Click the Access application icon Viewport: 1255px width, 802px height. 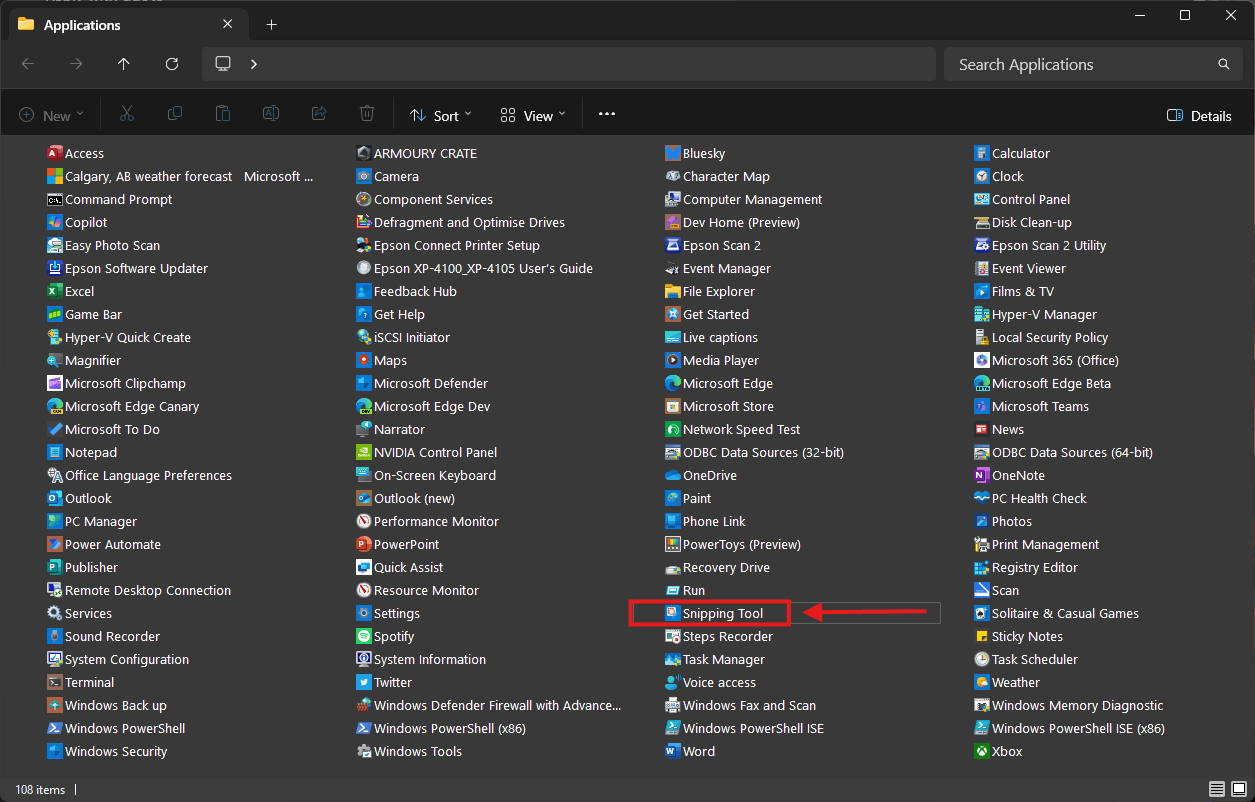[x=56, y=153]
